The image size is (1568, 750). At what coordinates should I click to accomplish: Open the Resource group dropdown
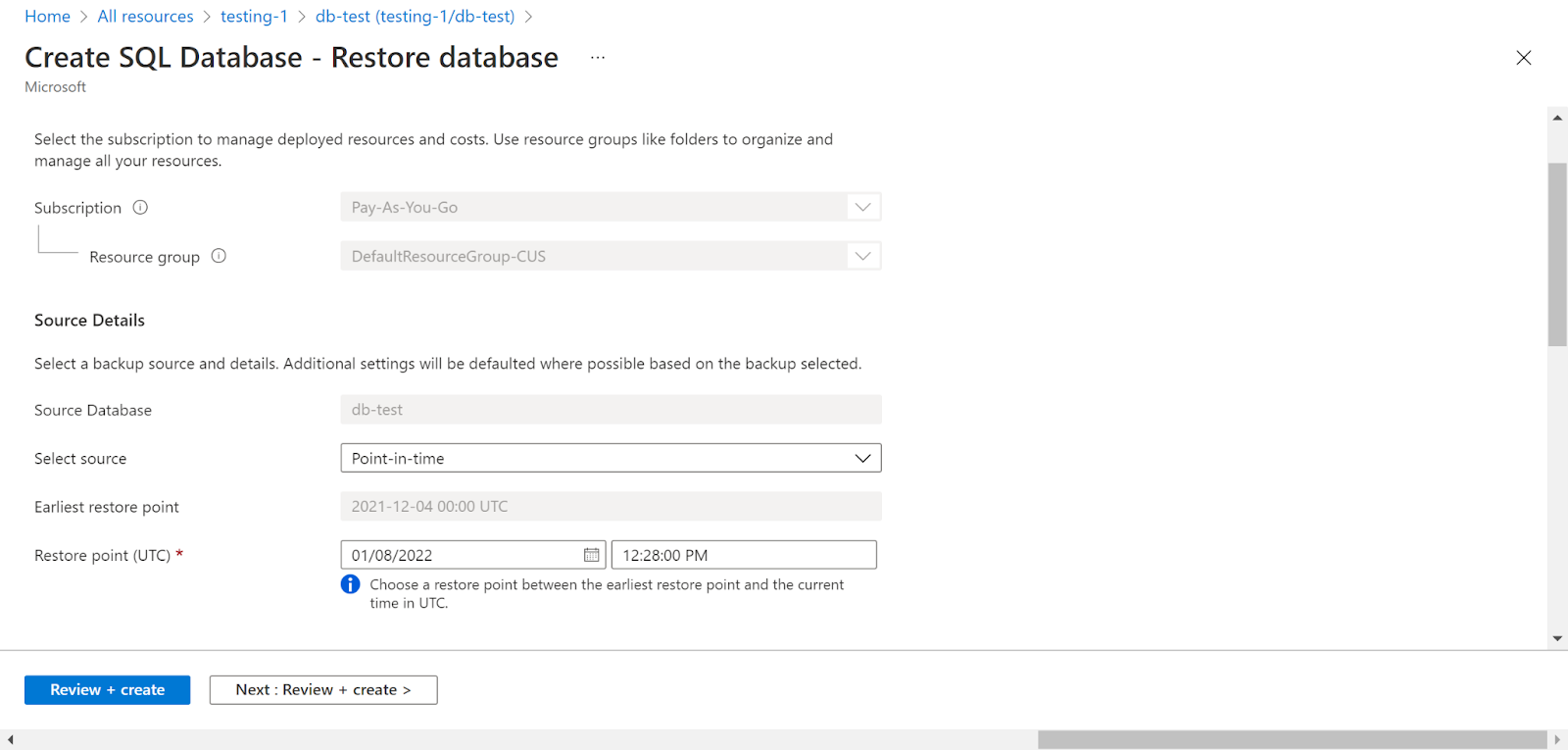[x=611, y=256]
